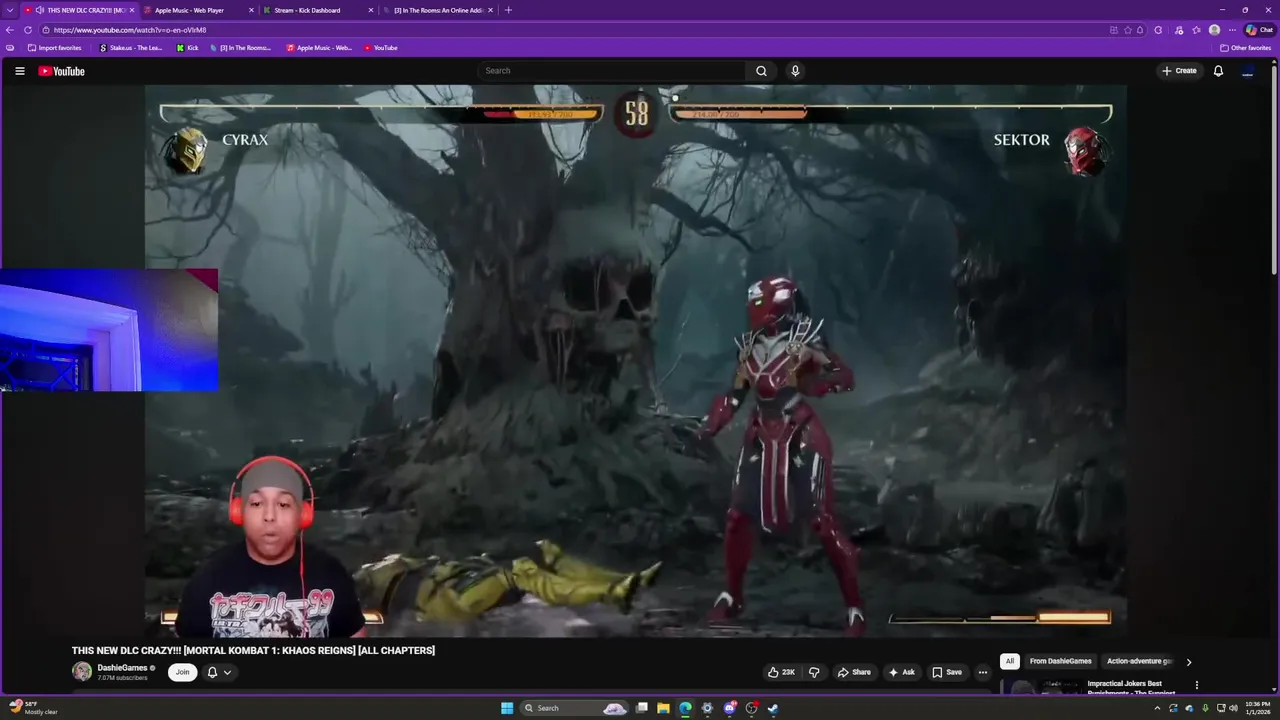1280x720 pixels.
Task: Open more actions ellipsis under the video
Action: pyautogui.click(x=982, y=672)
